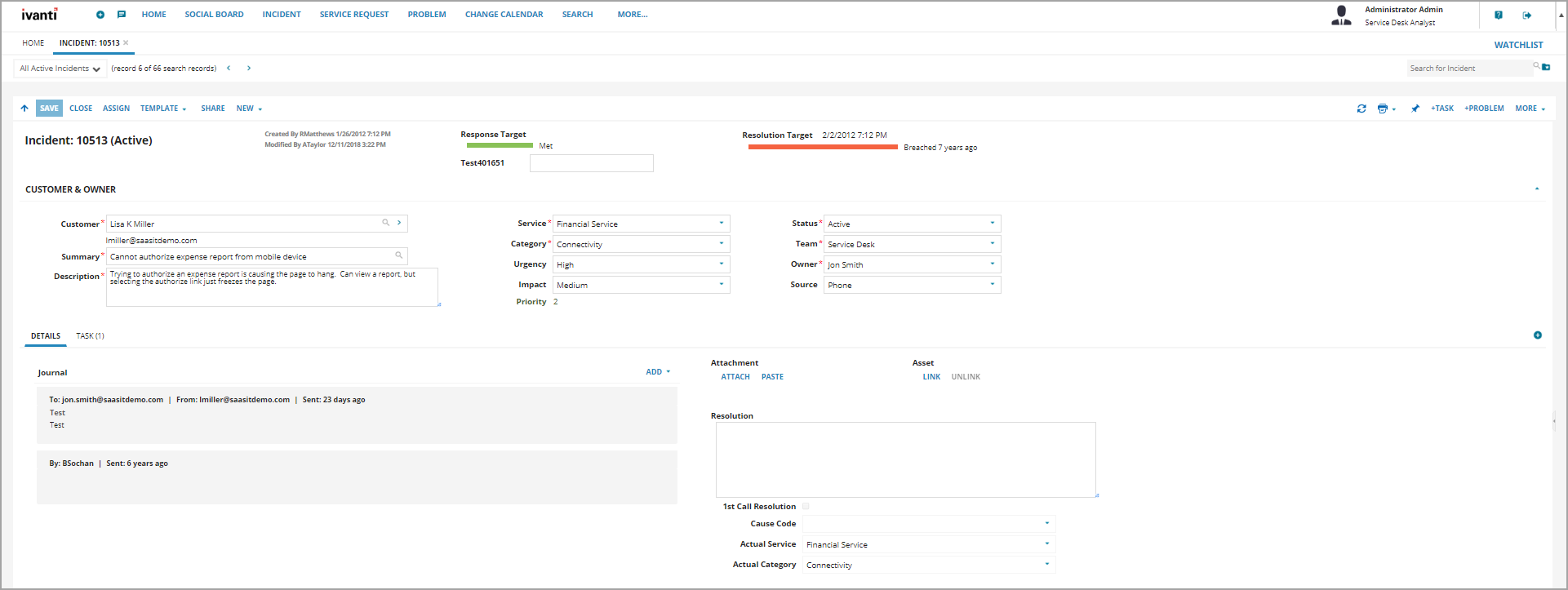Click the Assign button
The width and height of the screenshot is (1568, 590).
click(x=116, y=109)
